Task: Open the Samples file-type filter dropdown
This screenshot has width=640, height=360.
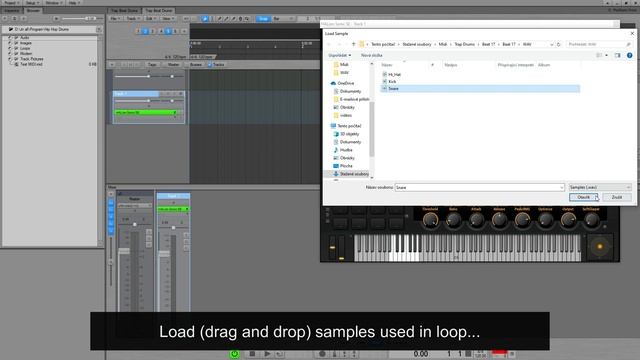Action: (600, 187)
